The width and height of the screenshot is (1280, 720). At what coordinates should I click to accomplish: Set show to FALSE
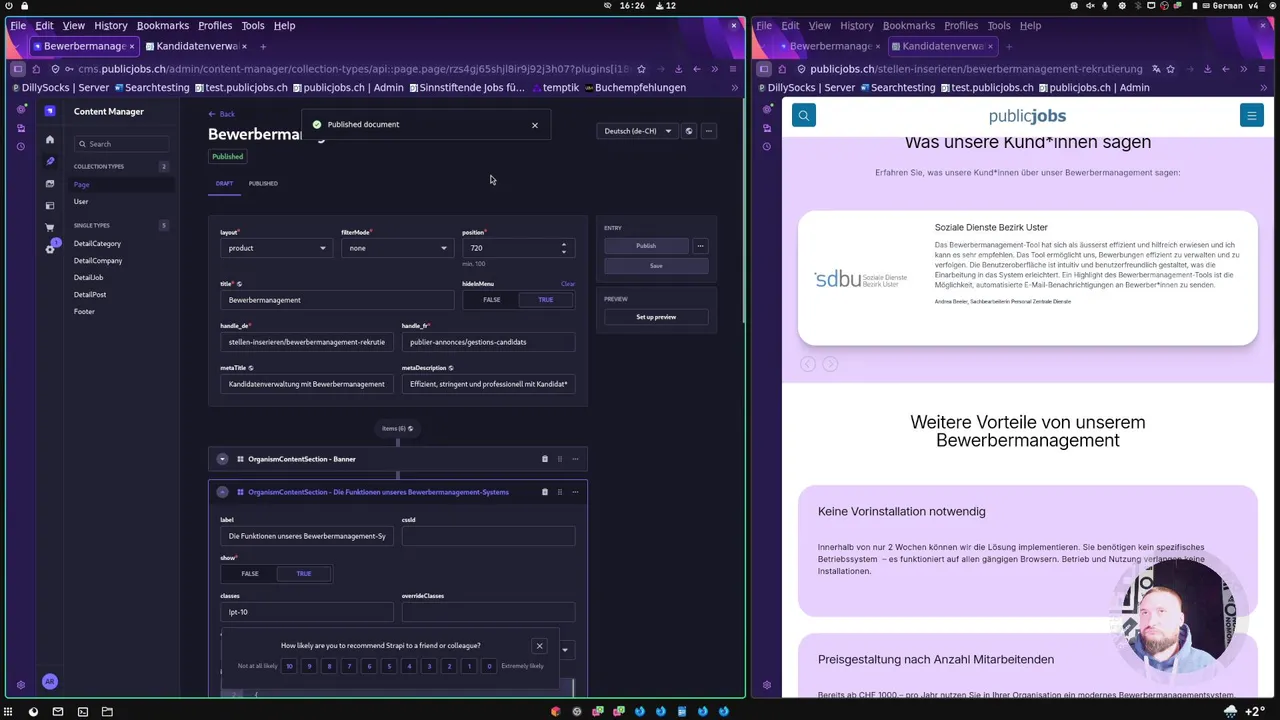tap(250, 574)
